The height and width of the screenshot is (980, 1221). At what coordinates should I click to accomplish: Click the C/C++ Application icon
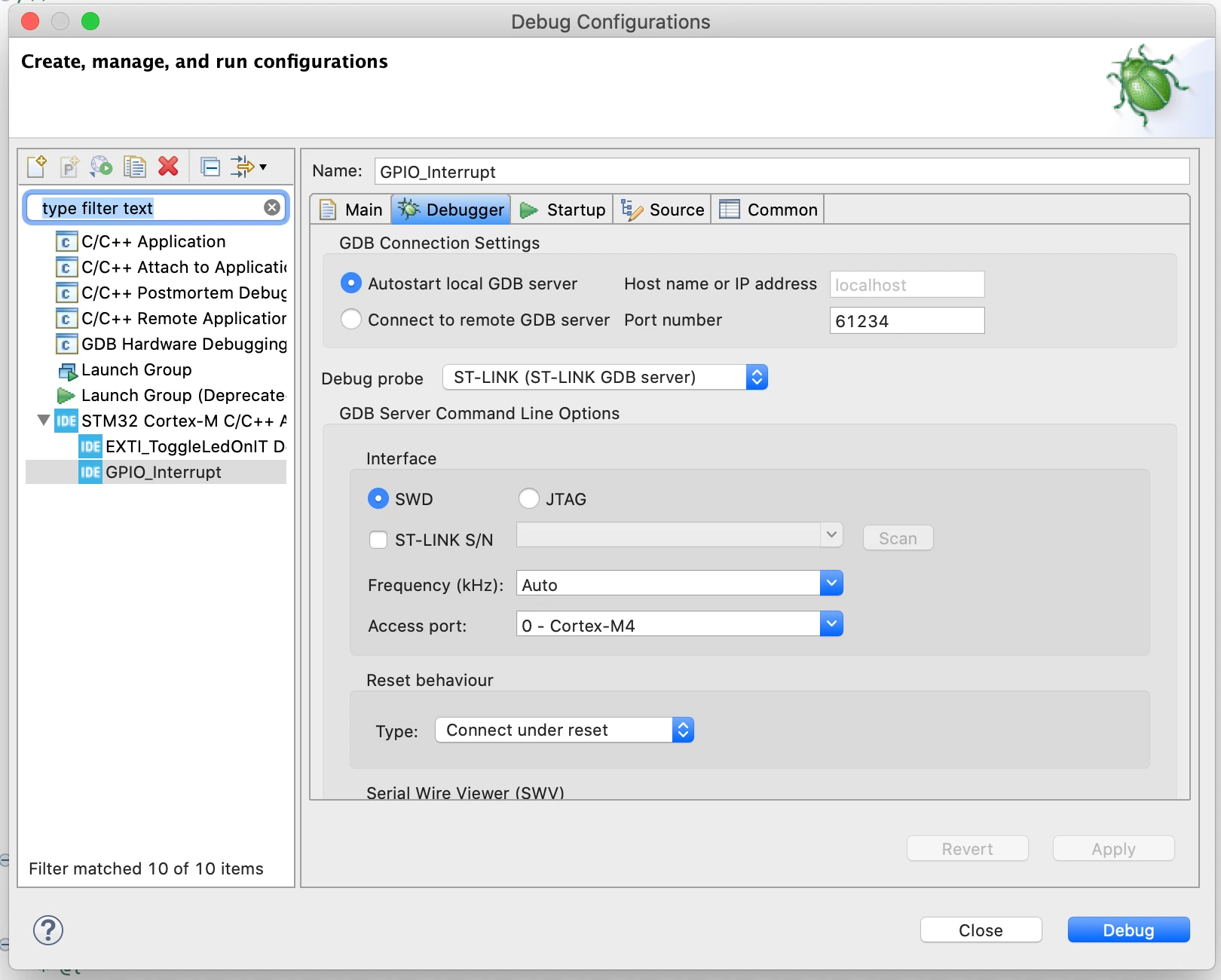[66, 242]
